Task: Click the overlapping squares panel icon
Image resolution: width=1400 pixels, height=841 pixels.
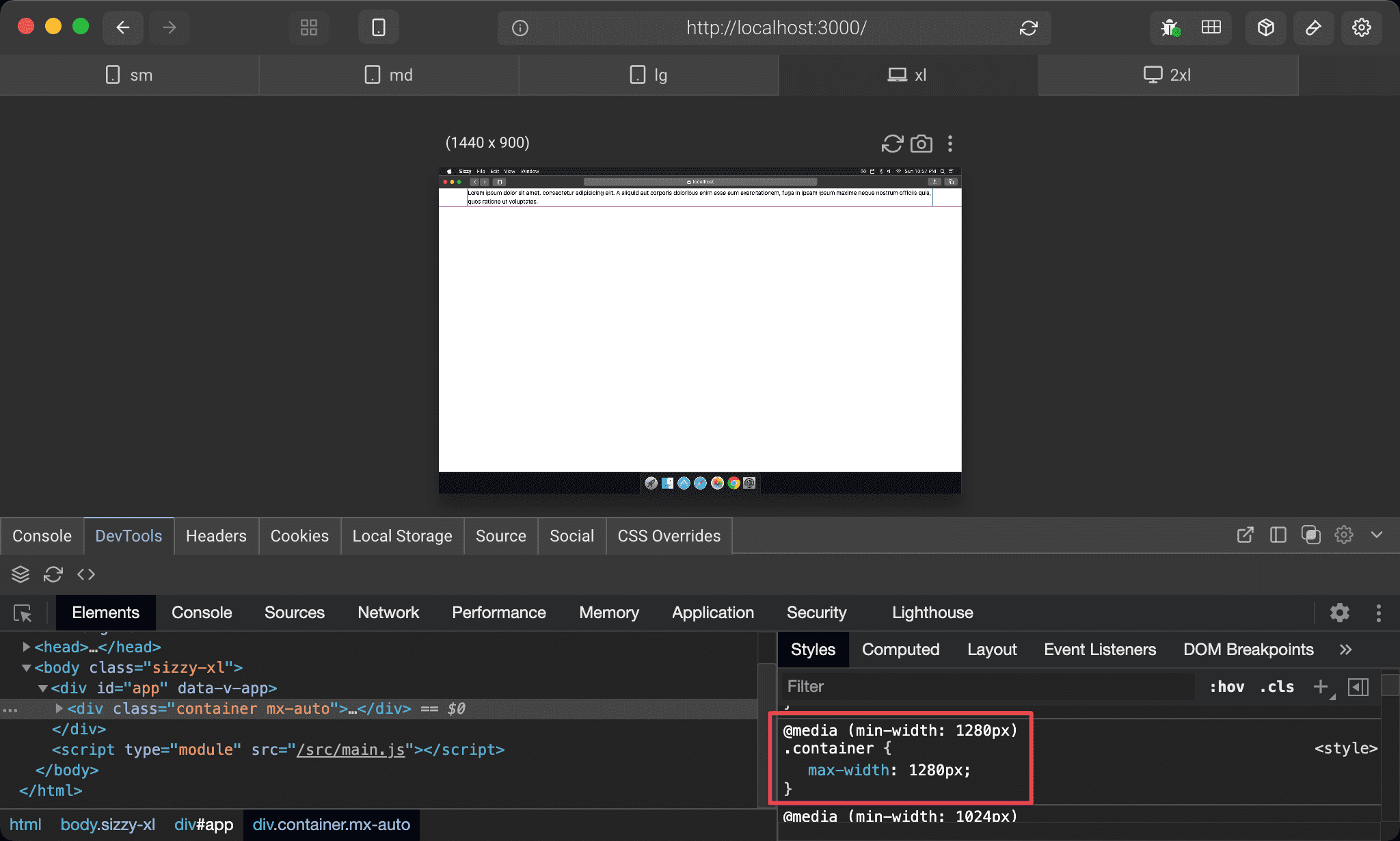Action: [x=1311, y=535]
